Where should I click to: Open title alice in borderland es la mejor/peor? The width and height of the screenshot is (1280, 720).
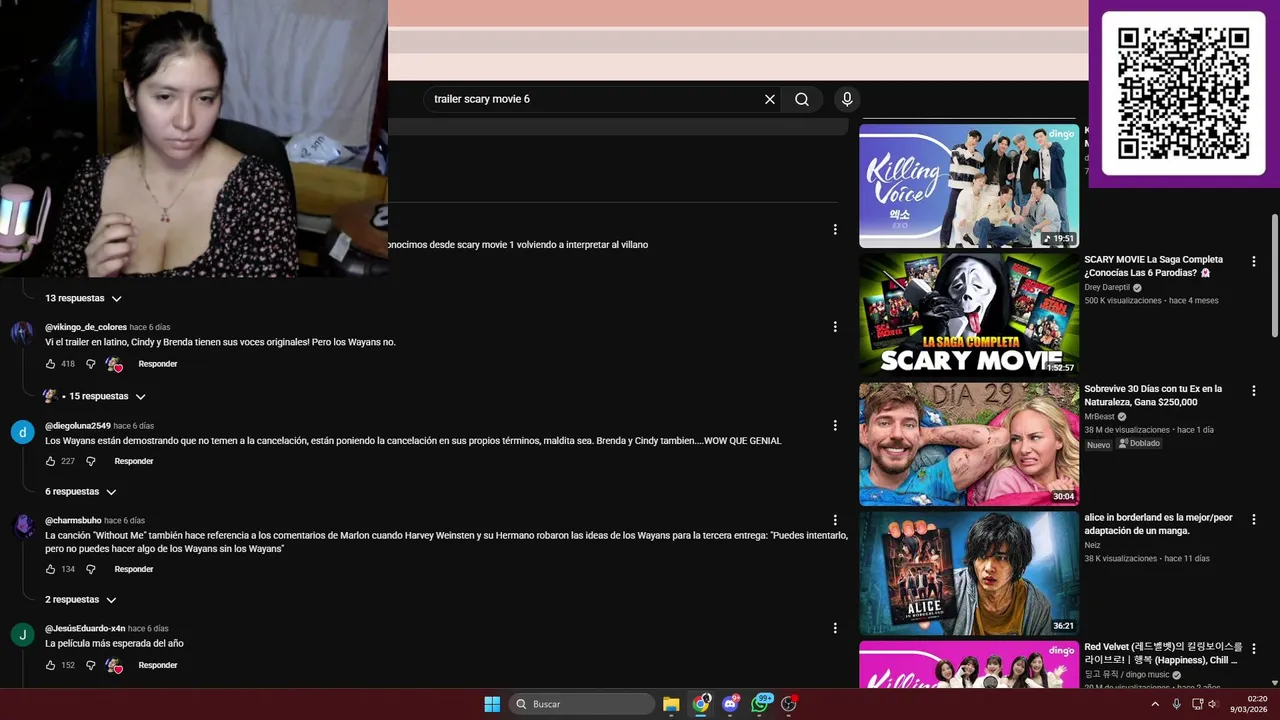pyautogui.click(x=1158, y=524)
